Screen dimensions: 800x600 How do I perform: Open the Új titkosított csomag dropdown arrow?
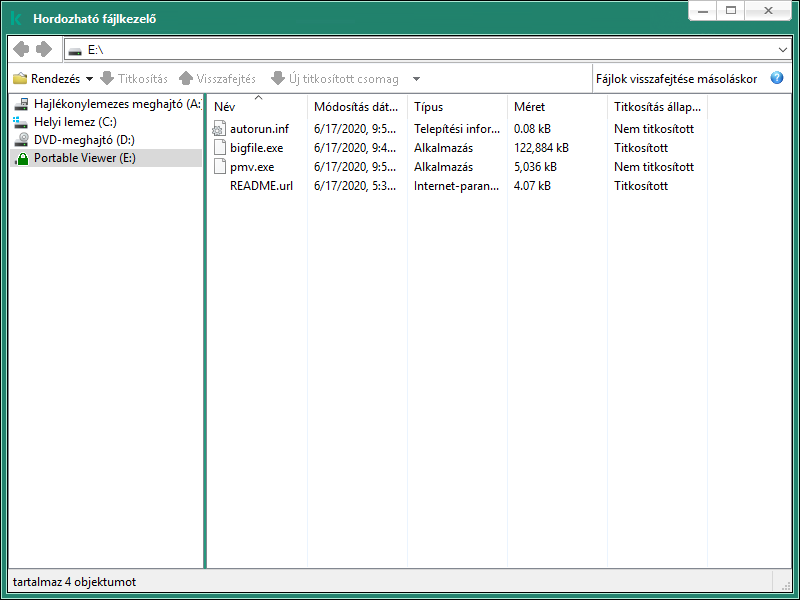[416, 79]
